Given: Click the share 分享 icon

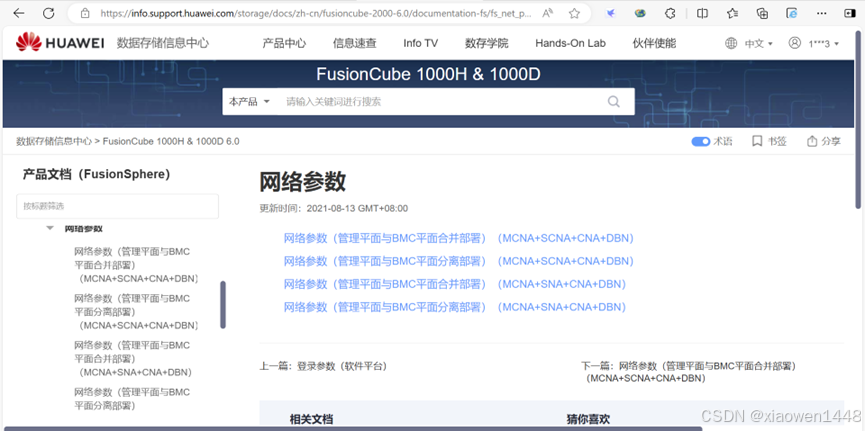Looking at the screenshot, I should [811, 141].
